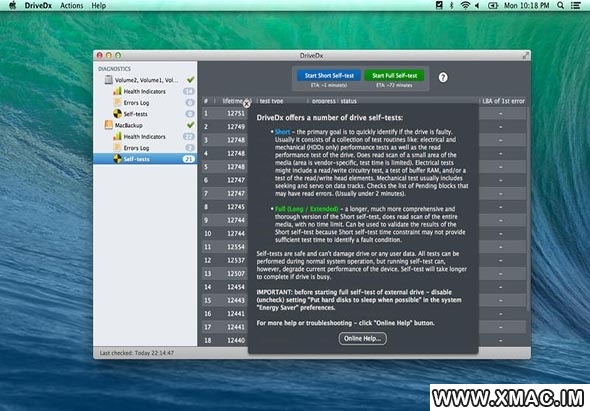Open Self-tests under Volume2 drive
Image resolution: width=590 pixels, height=411 pixels.
[x=145, y=114]
